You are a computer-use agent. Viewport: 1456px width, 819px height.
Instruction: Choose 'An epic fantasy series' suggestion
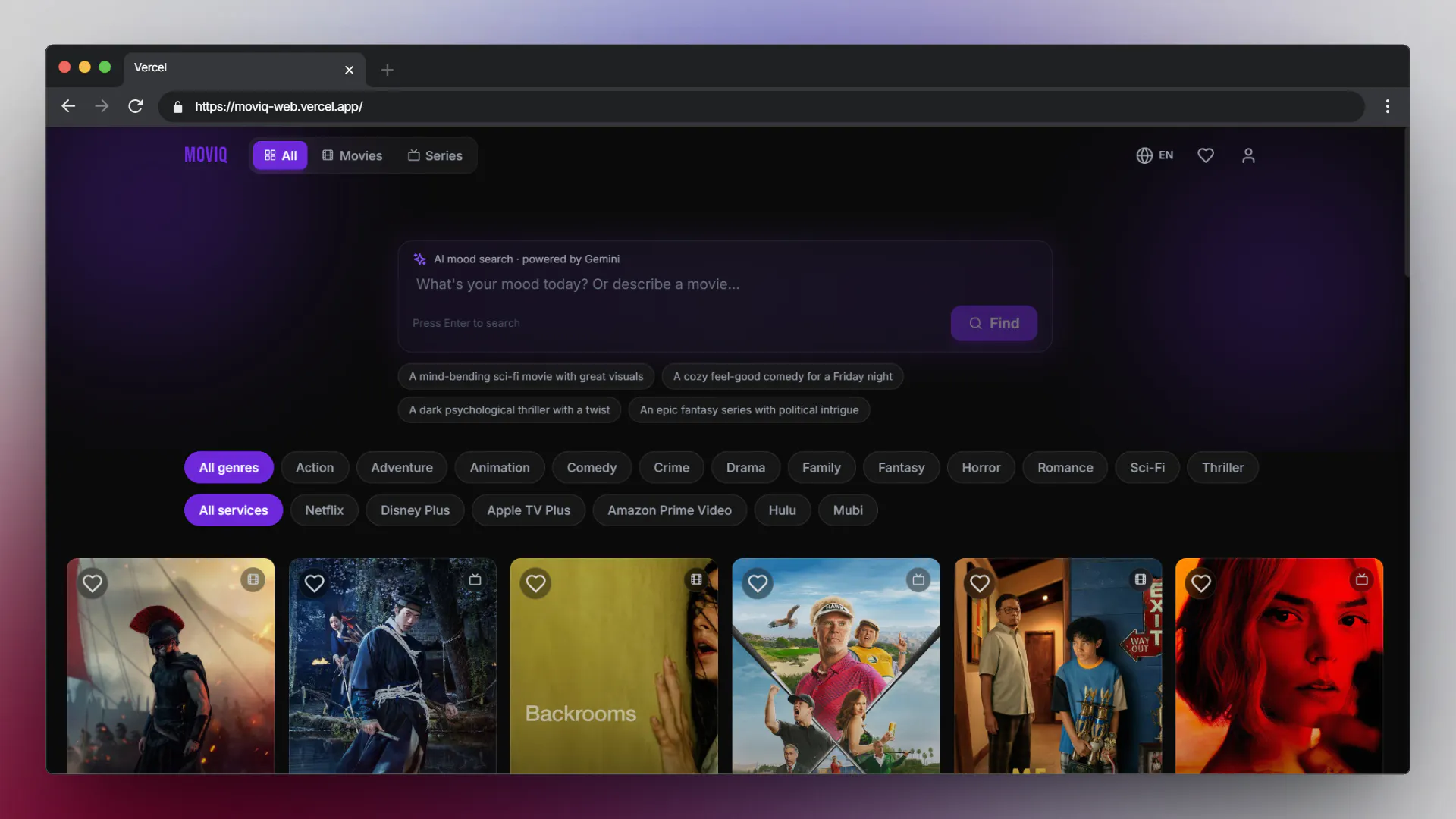tap(749, 409)
